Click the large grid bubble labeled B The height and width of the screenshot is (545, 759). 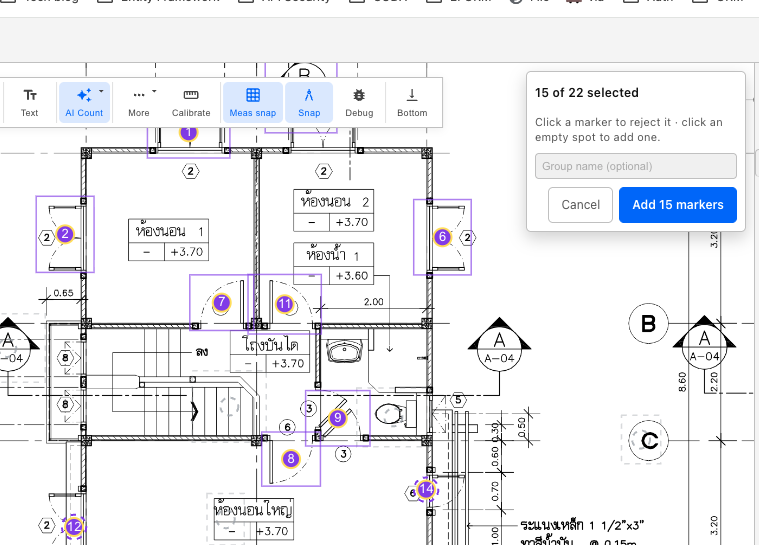pyautogui.click(x=648, y=323)
